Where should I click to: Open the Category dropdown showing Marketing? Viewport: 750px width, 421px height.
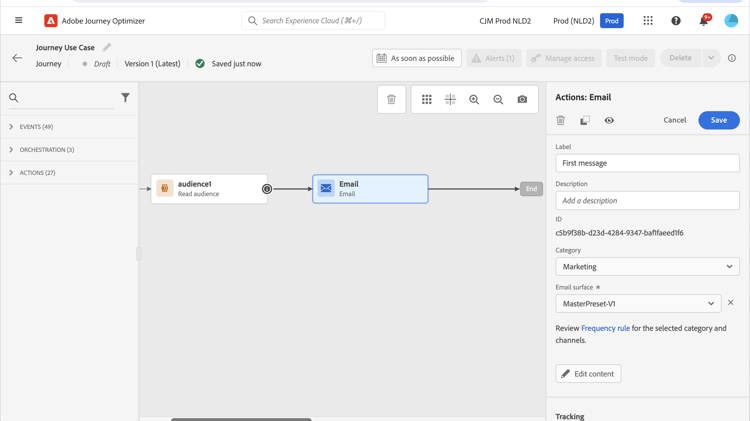(x=647, y=267)
